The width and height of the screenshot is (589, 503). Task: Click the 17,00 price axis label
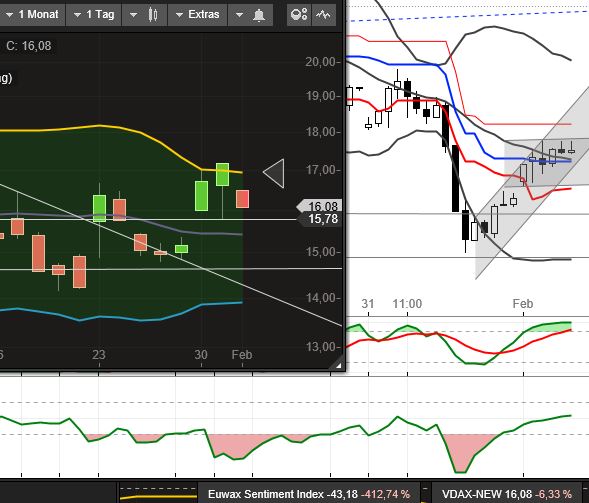pos(320,170)
